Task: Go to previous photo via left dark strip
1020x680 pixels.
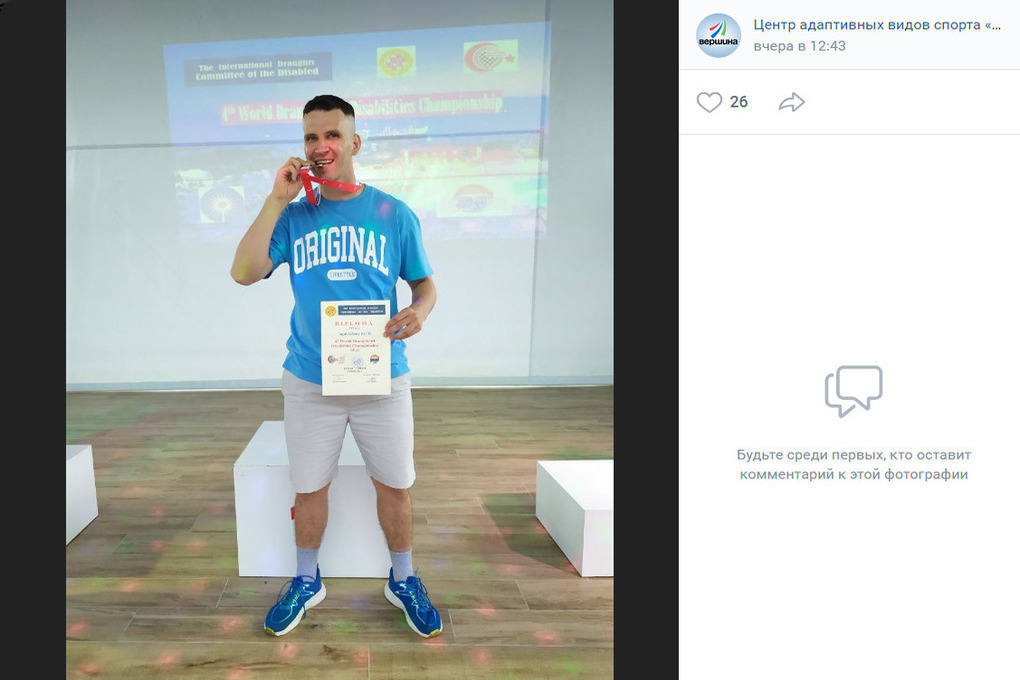Action: click(33, 340)
